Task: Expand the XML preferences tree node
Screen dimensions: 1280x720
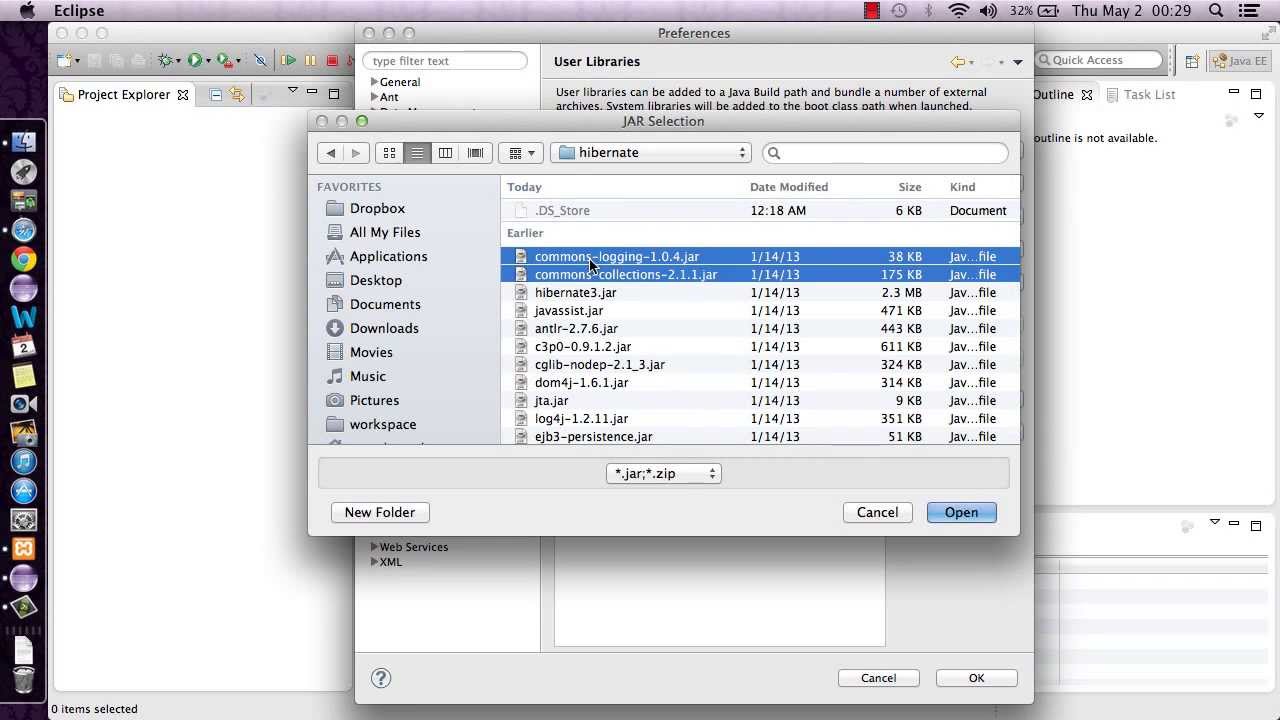Action: [x=374, y=562]
